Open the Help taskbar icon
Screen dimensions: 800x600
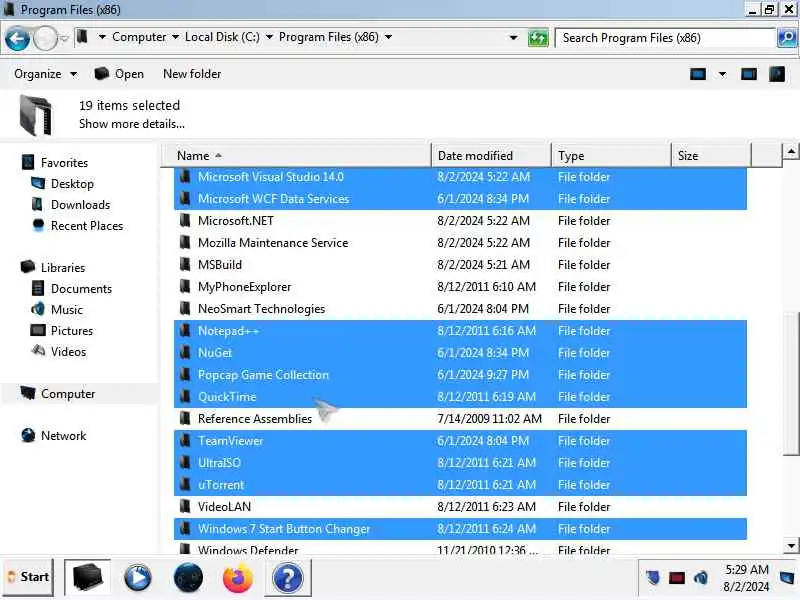pos(288,578)
